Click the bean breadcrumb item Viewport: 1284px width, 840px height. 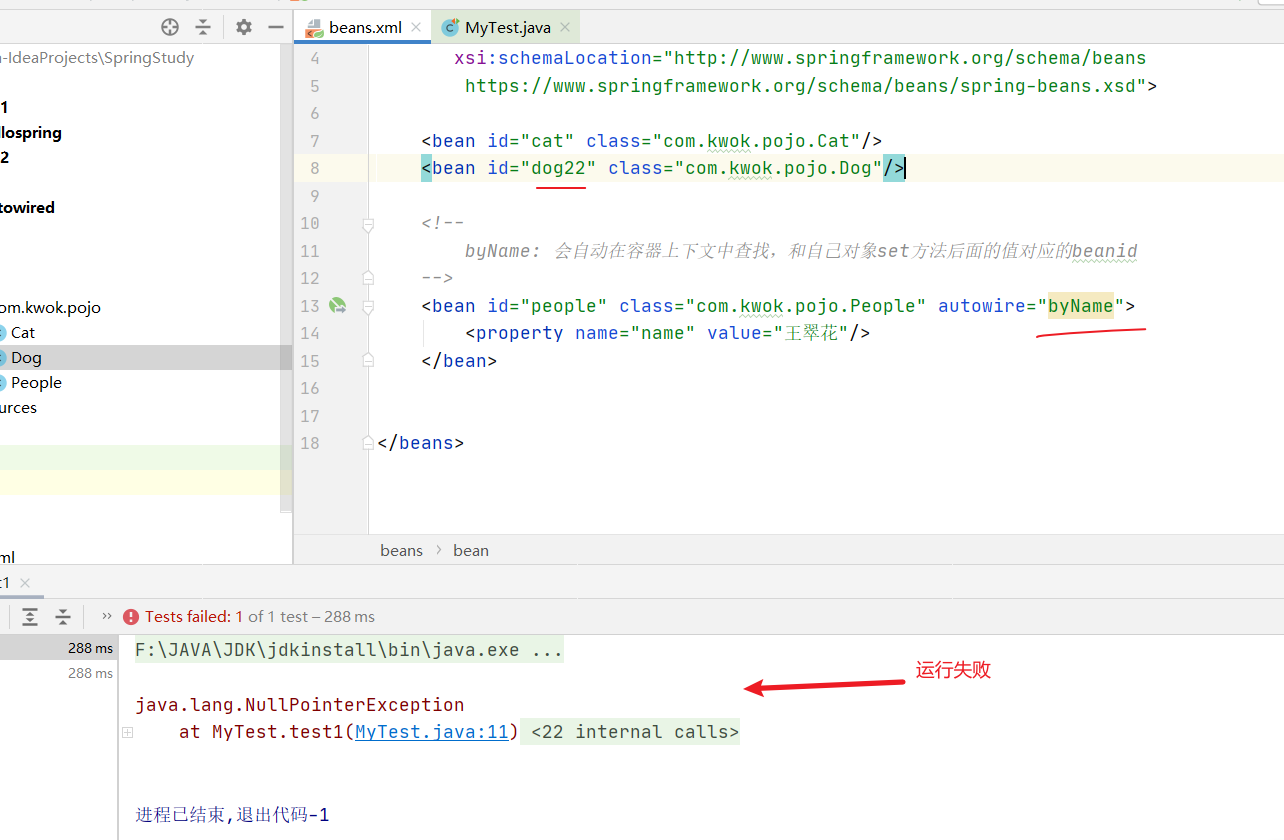471,550
